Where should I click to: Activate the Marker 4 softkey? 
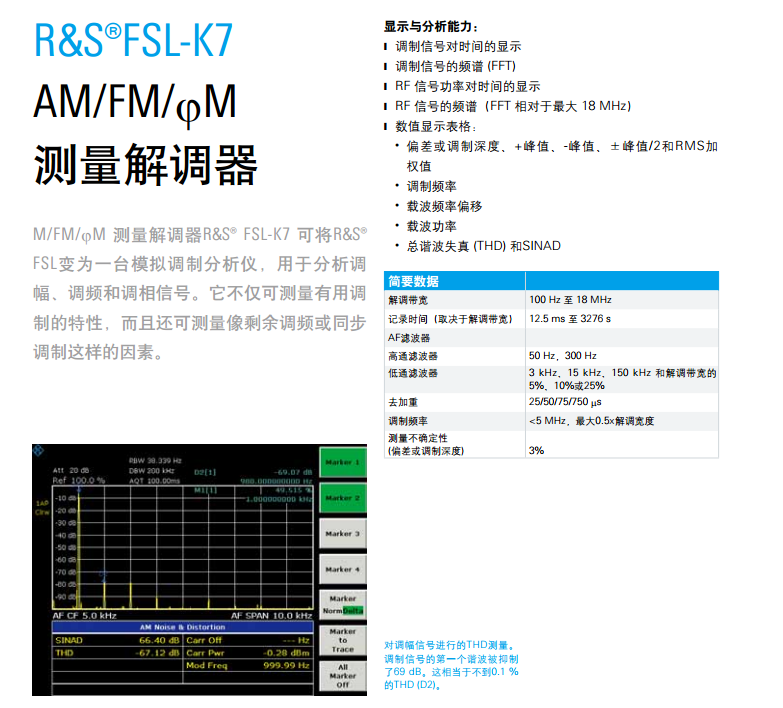click(x=343, y=569)
